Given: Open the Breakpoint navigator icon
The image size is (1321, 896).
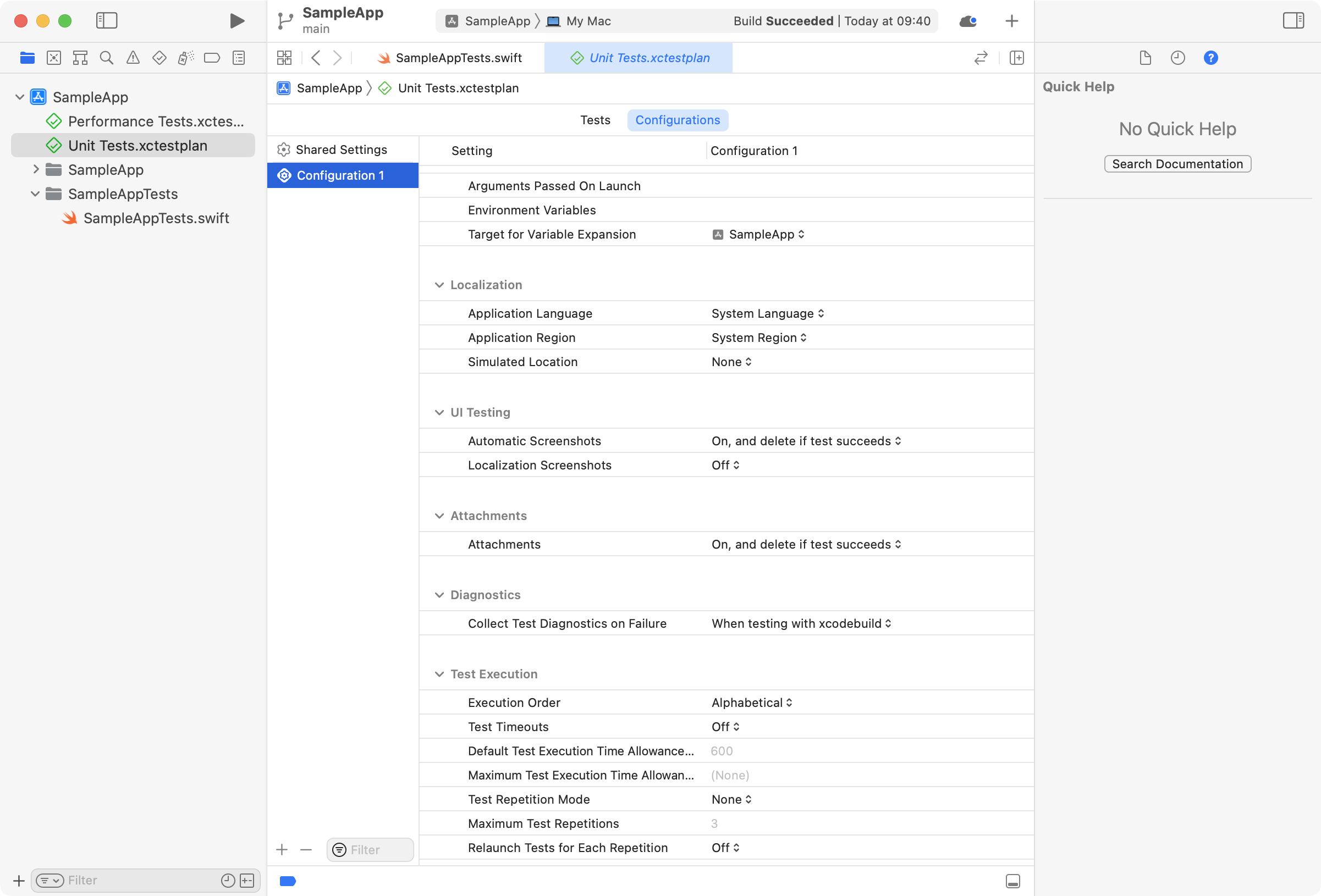Looking at the screenshot, I should [212, 57].
